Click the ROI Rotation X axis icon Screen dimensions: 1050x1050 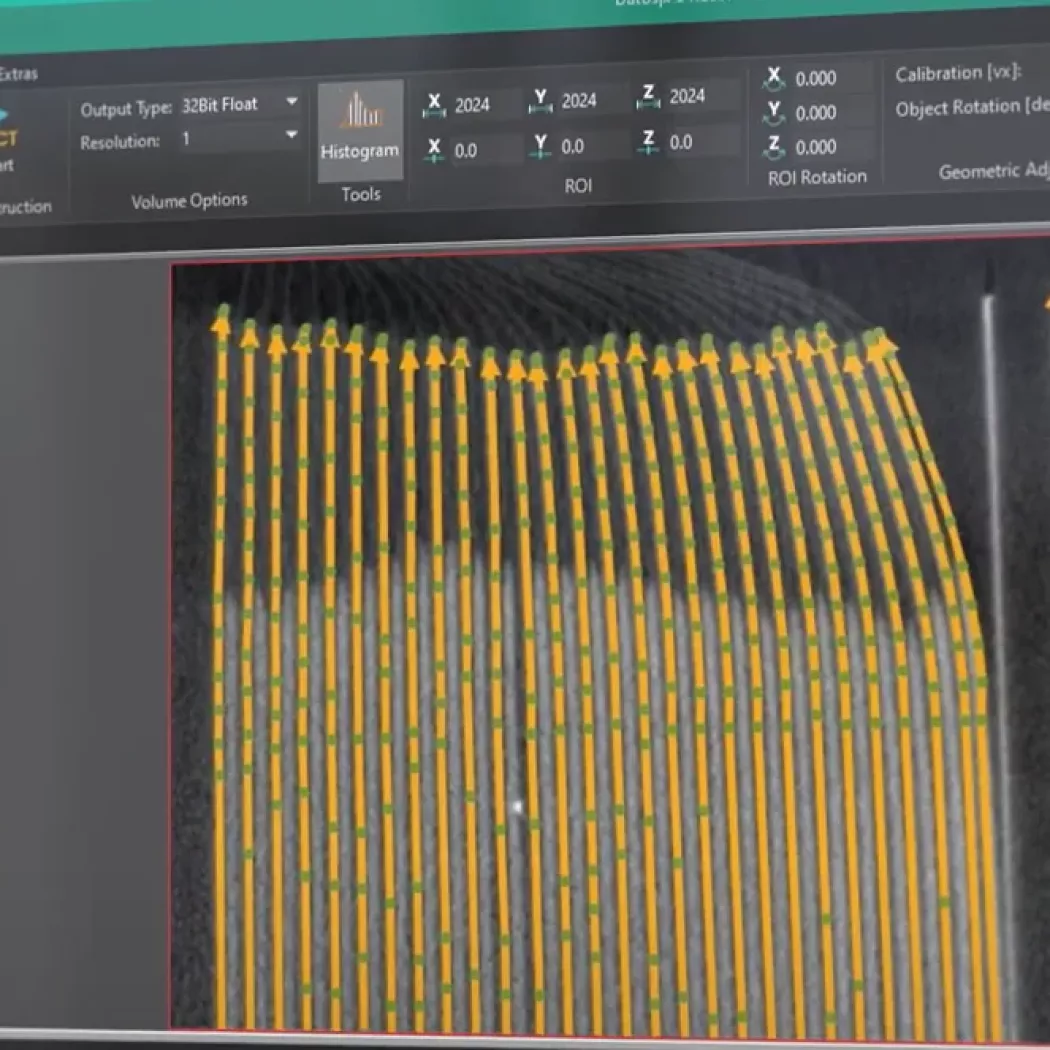pos(773,78)
